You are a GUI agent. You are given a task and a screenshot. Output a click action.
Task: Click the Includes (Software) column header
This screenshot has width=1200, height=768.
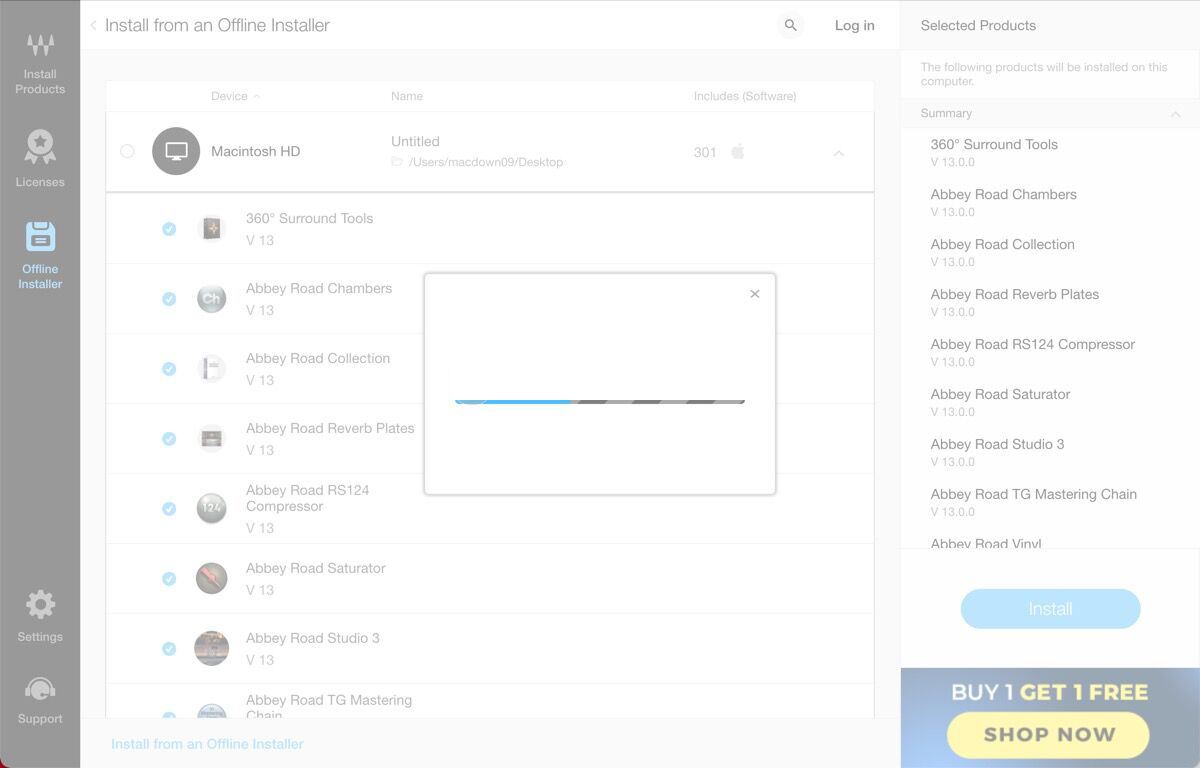745,96
